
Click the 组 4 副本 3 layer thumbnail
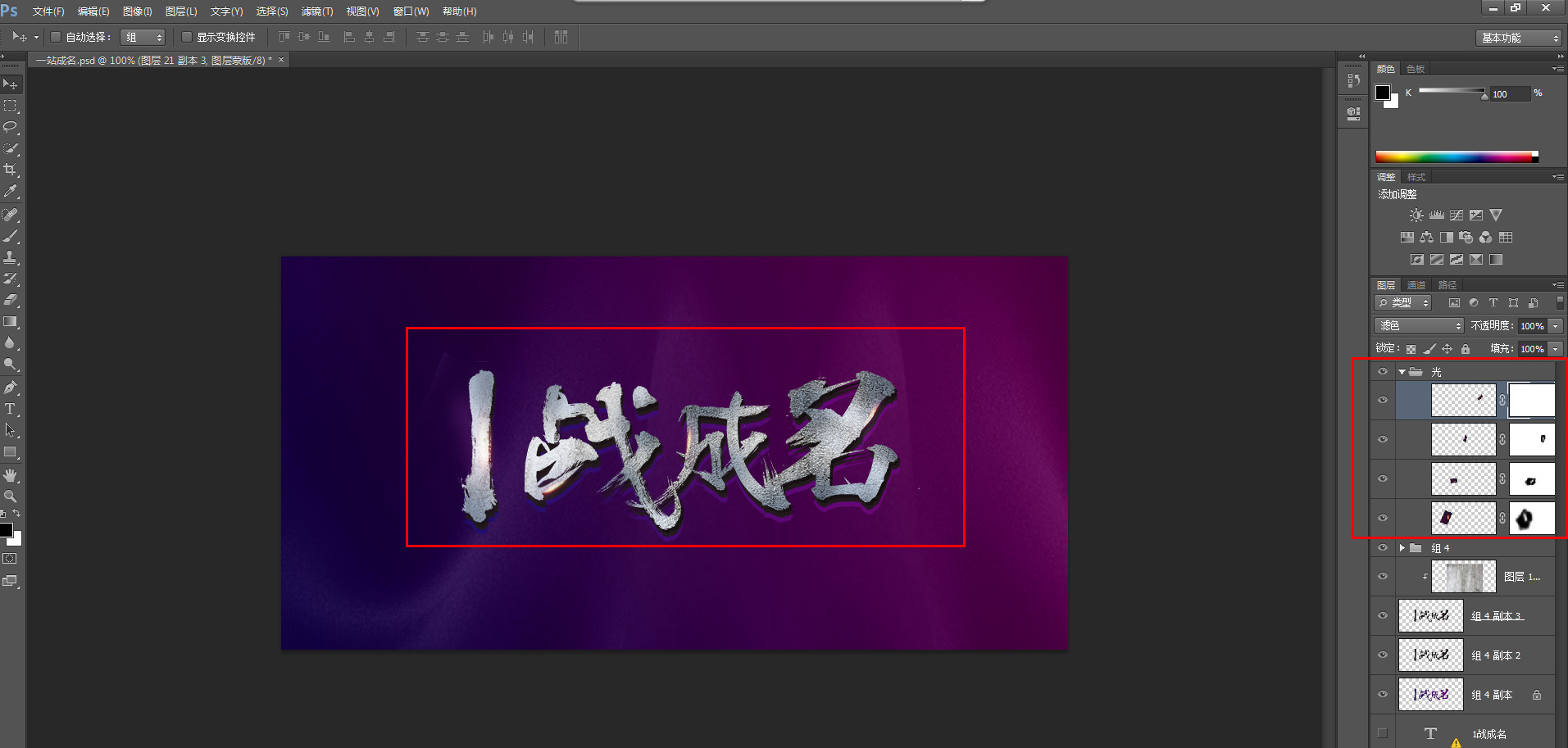point(1431,615)
